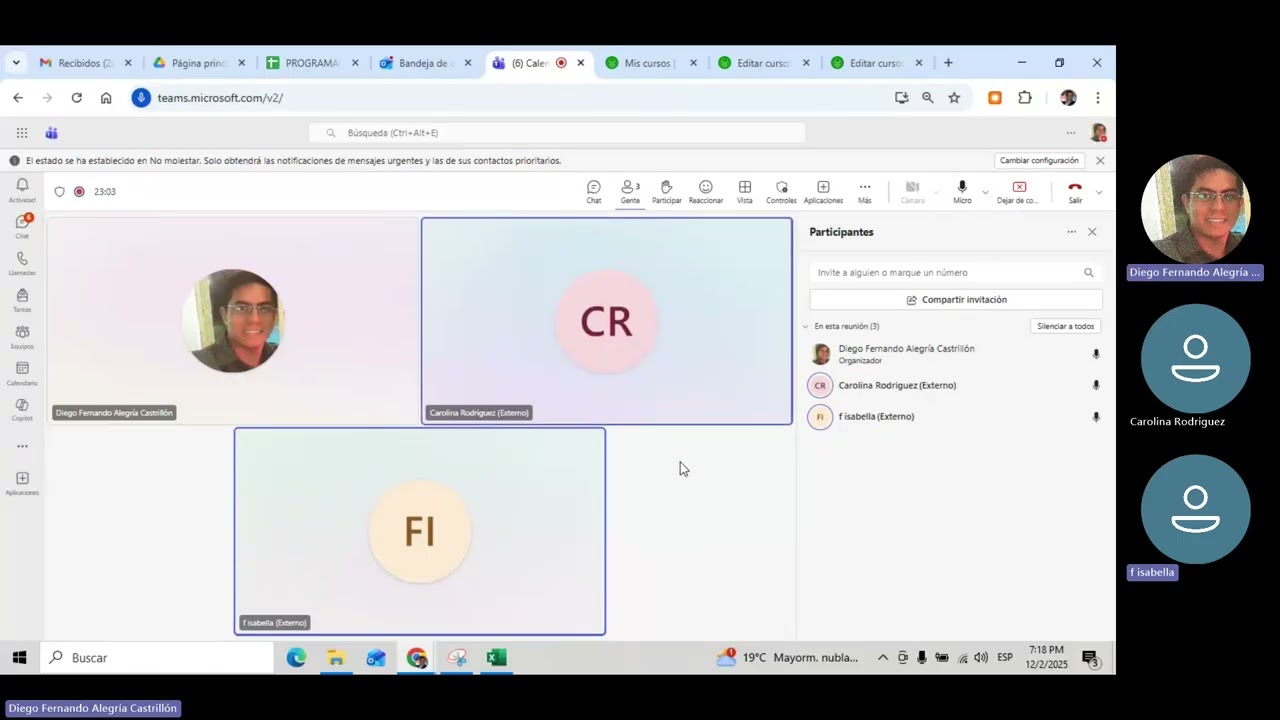Click browser zoom magnifier icon
Screen dimensions: 1280x720
pos(928,98)
